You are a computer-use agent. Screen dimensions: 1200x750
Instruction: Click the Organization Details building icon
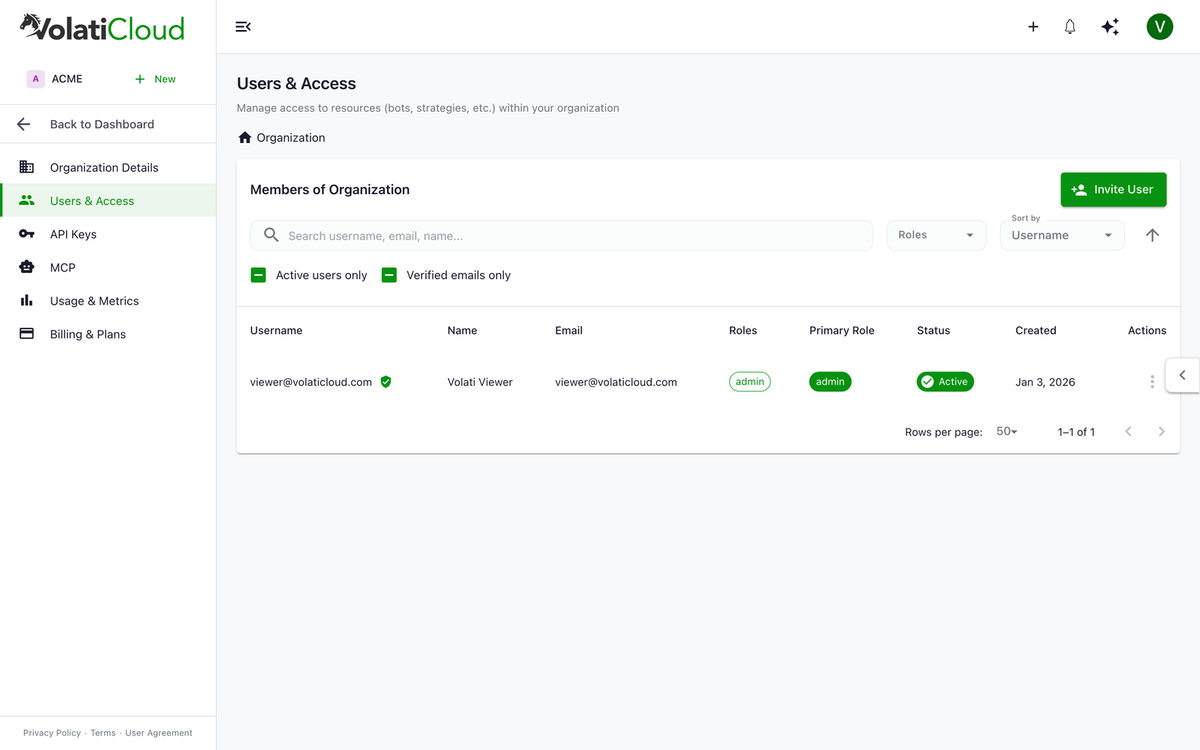point(27,167)
